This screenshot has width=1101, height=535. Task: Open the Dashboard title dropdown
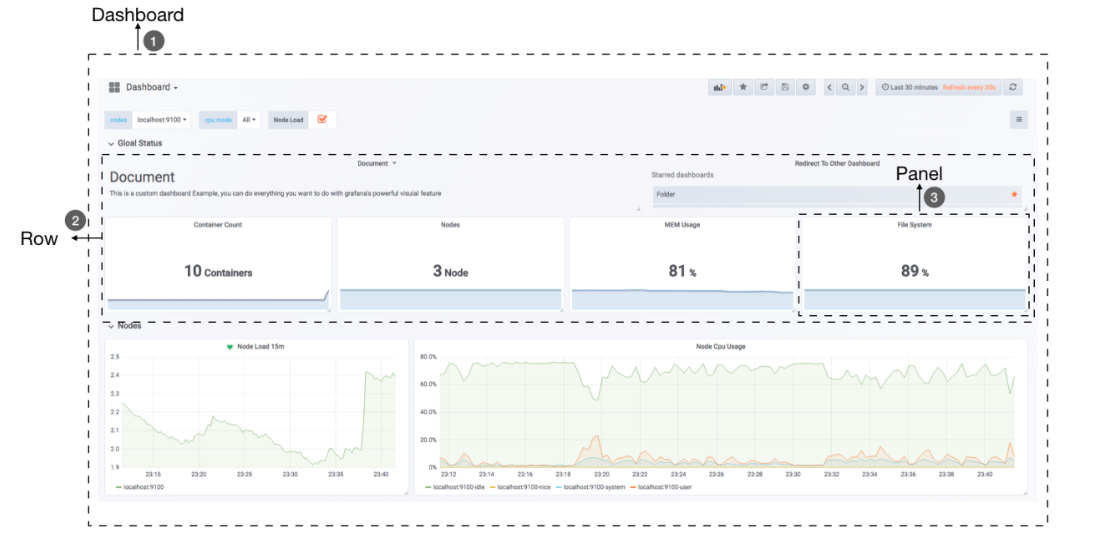click(152, 88)
